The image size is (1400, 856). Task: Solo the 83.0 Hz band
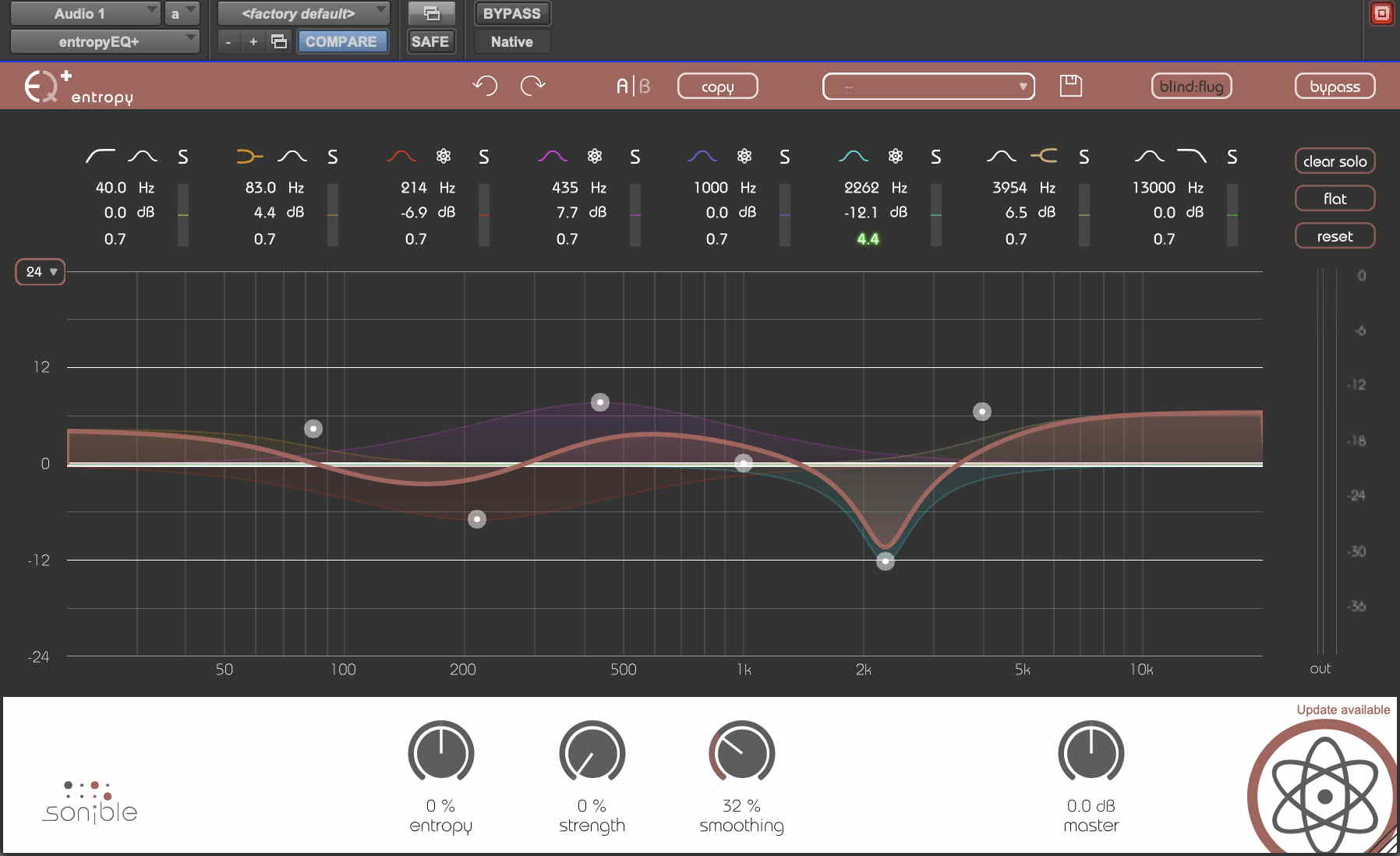pos(333,157)
